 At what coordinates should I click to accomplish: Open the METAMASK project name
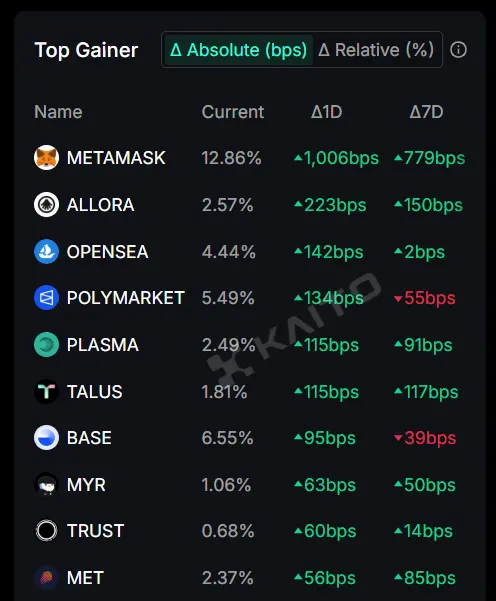116,158
